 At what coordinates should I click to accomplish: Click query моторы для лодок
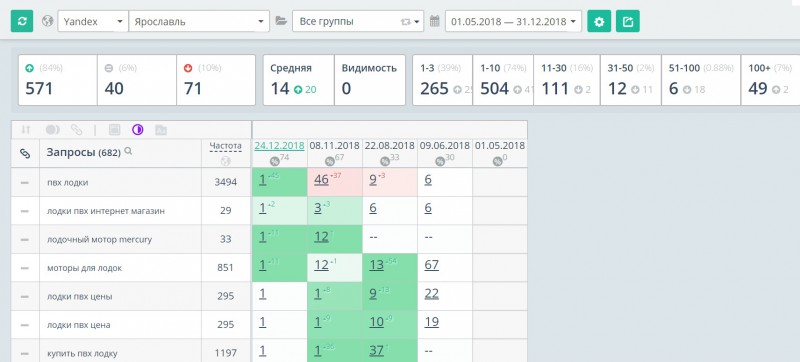click(x=84, y=268)
